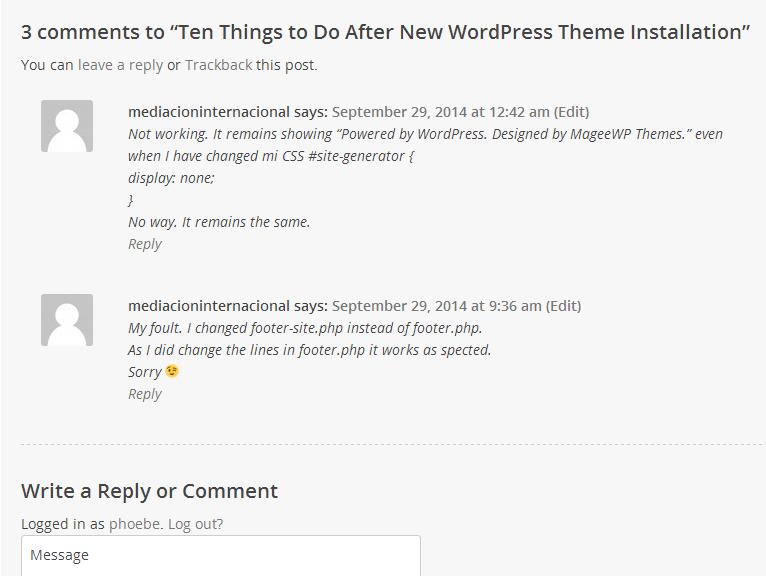Reply to the 'My foult' comment
This screenshot has height=576, width=766.
[145, 394]
